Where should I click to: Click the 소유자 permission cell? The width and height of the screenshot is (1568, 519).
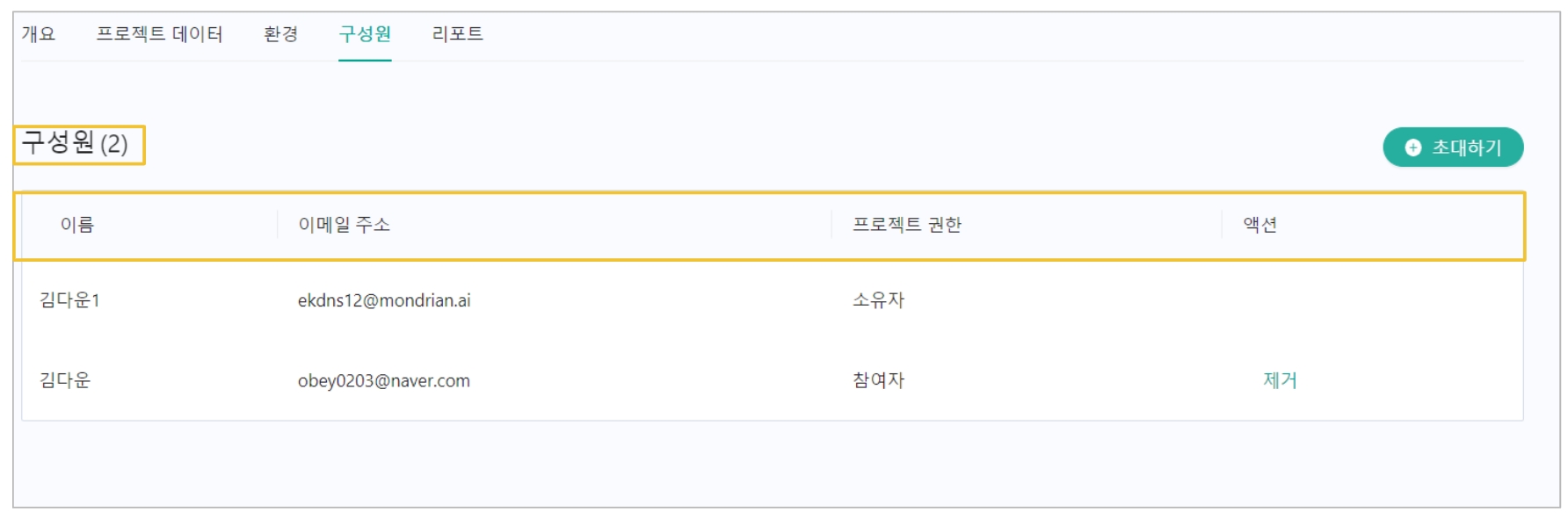pos(878,300)
